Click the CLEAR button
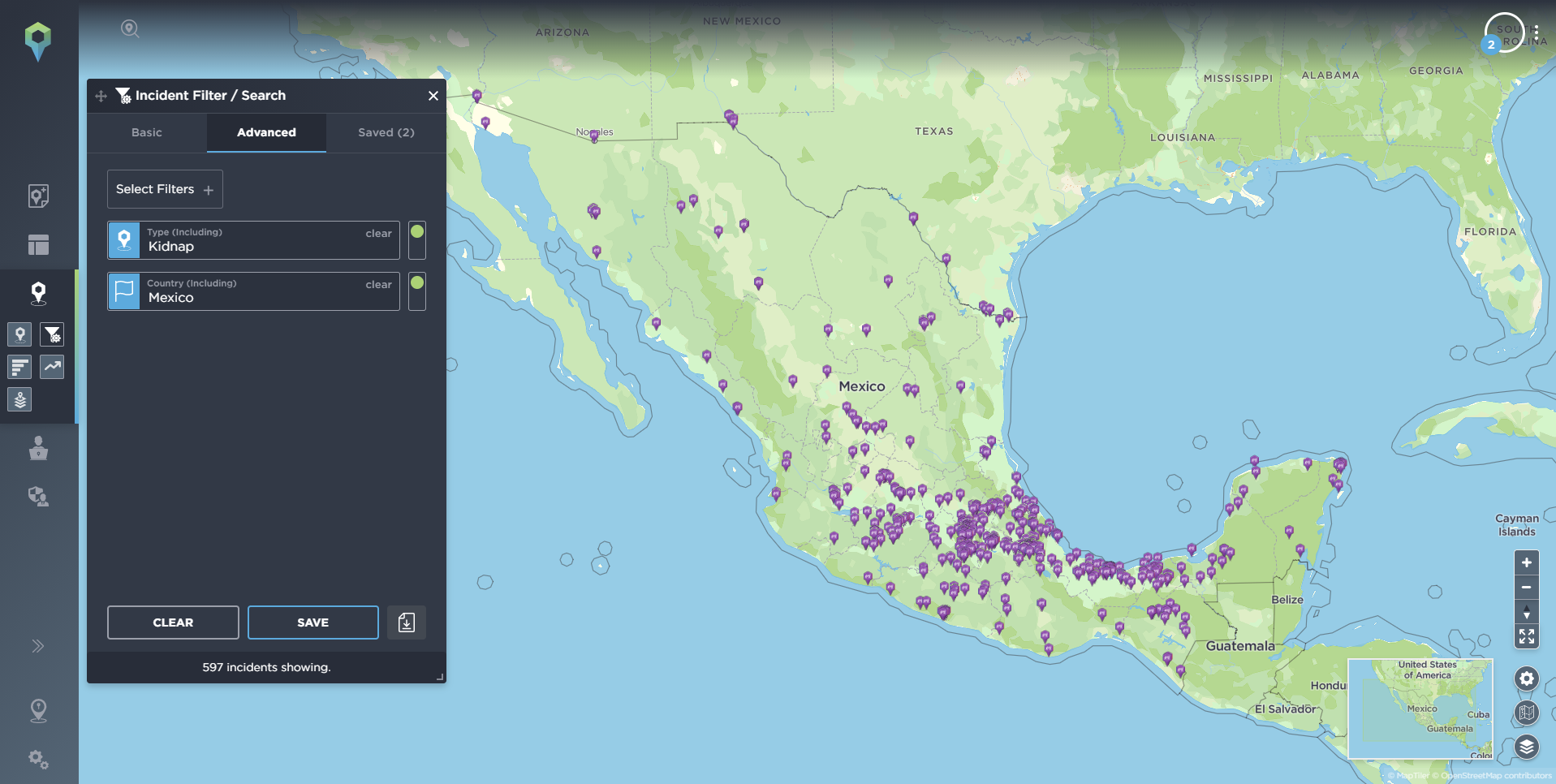Viewport: 1556px width, 784px height. (x=173, y=622)
